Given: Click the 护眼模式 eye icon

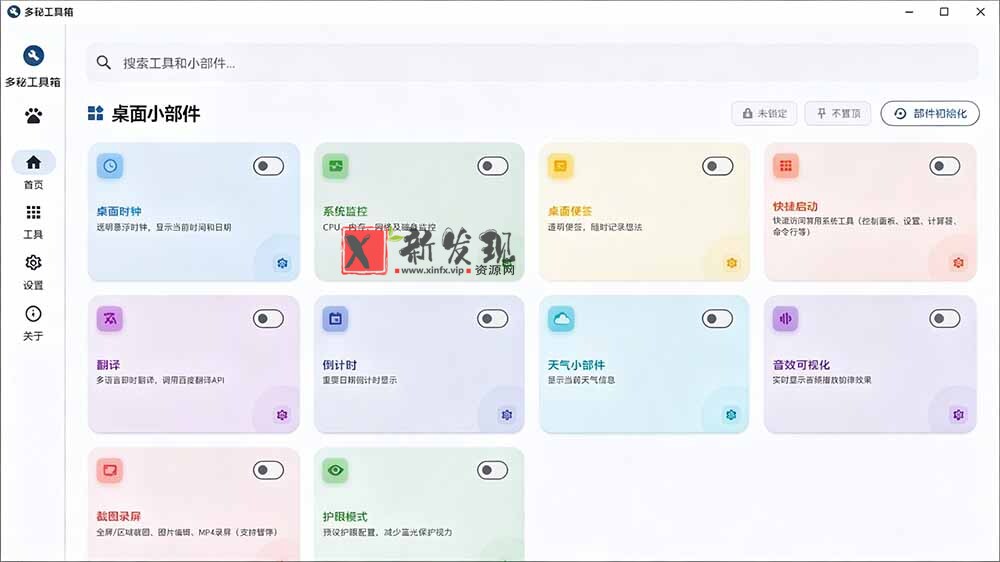Looking at the screenshot, I should point(335,471).
